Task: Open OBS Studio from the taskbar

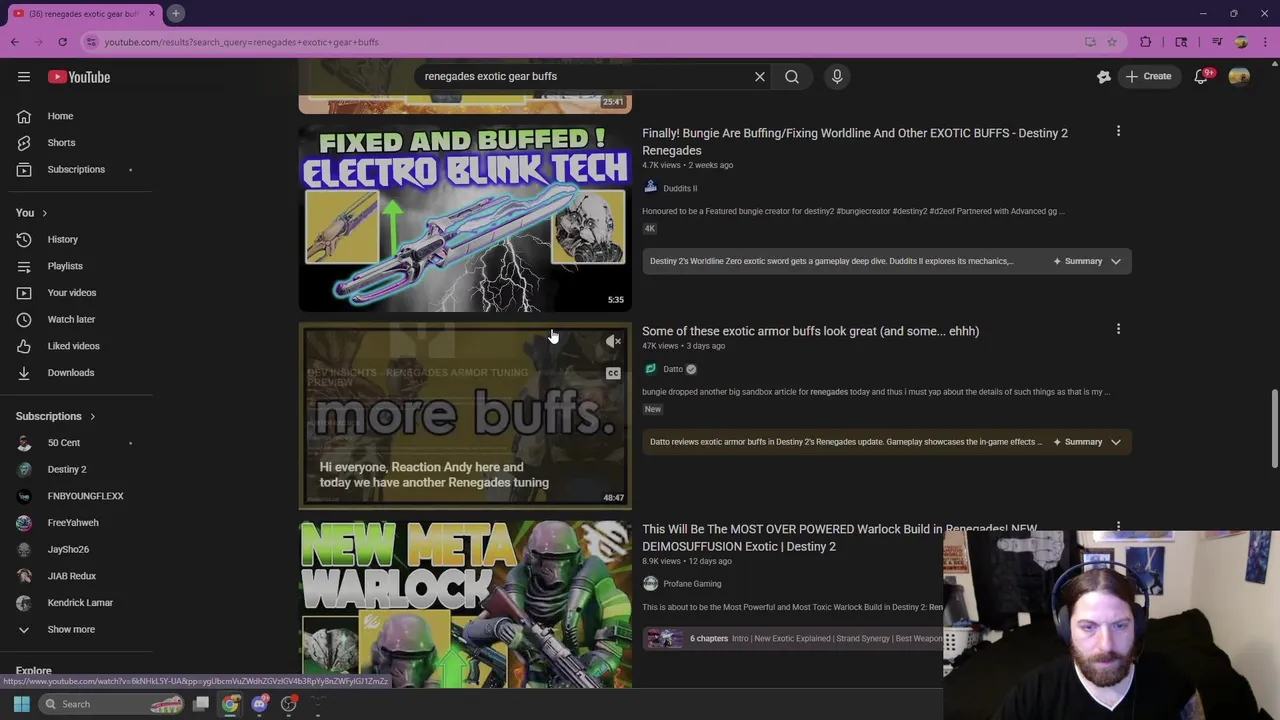Action: pos(289,704)
